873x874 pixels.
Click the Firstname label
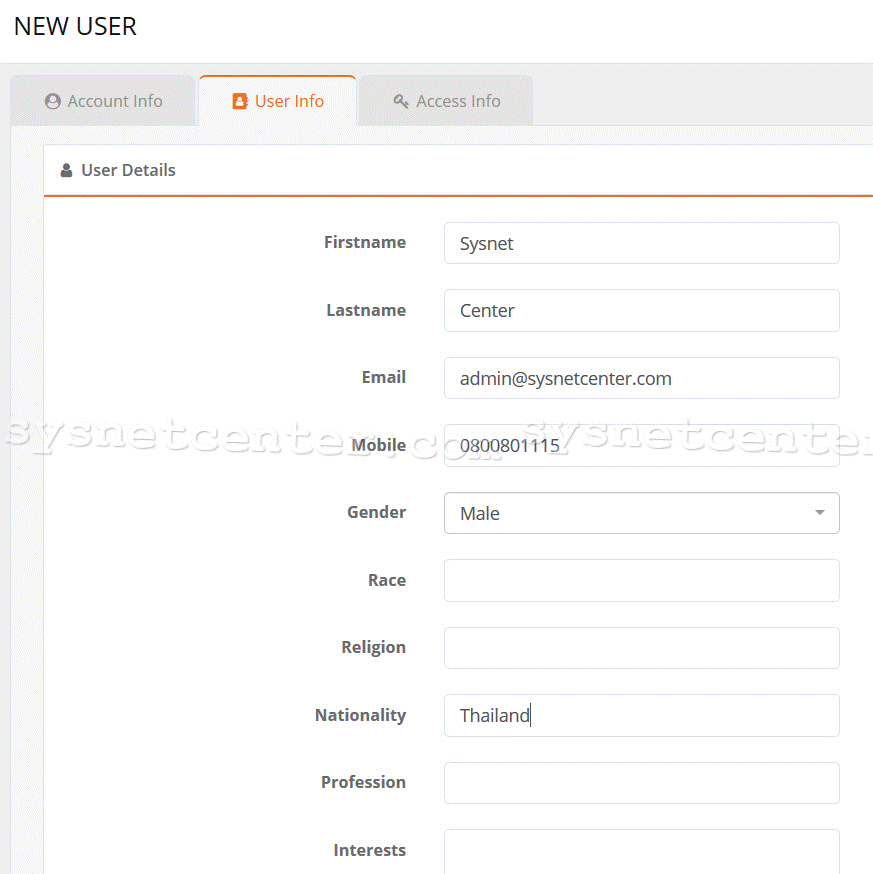[365, 242]
